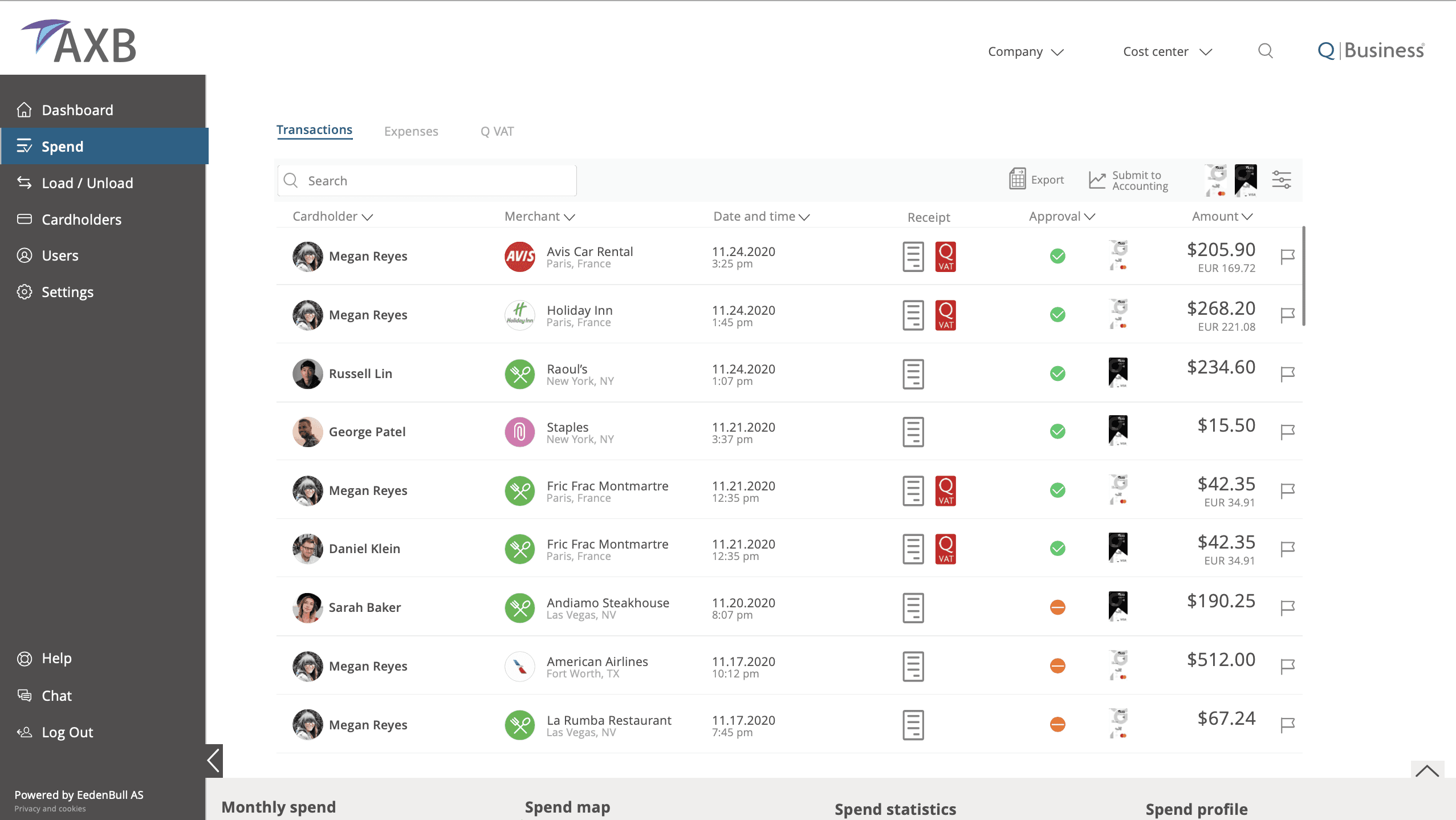Open receipt icon for Avis Car Rental
This screenshot has height=820, width=1456.
click(913, 257)
